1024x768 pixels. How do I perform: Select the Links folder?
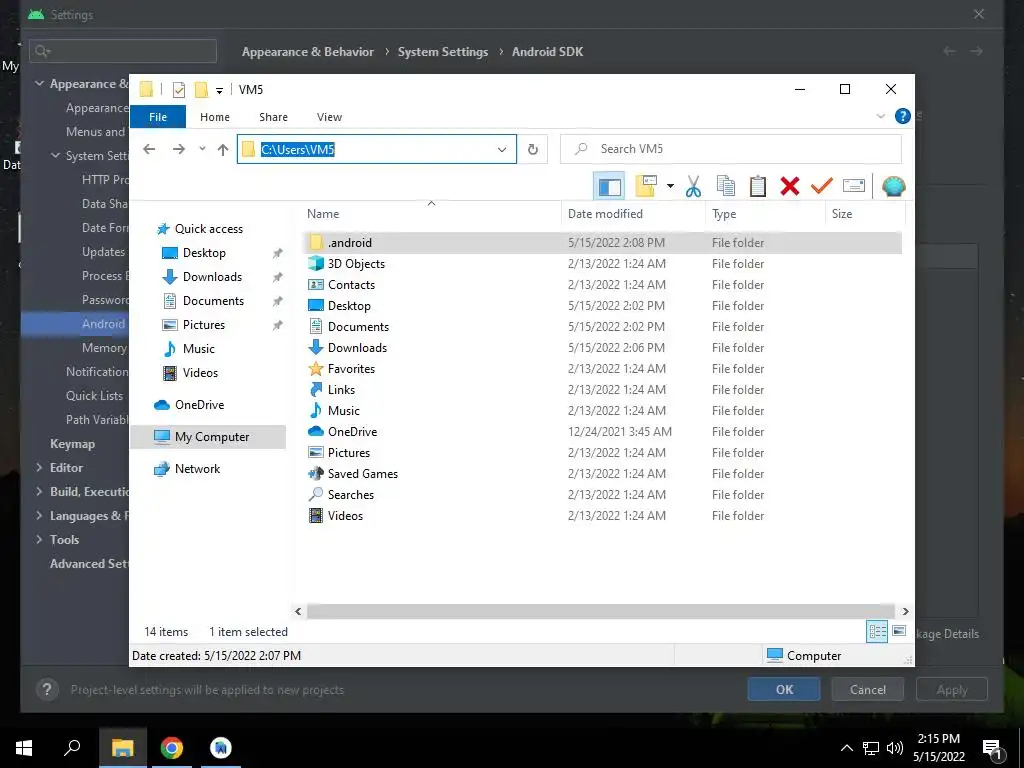click(x=341, y=390)
